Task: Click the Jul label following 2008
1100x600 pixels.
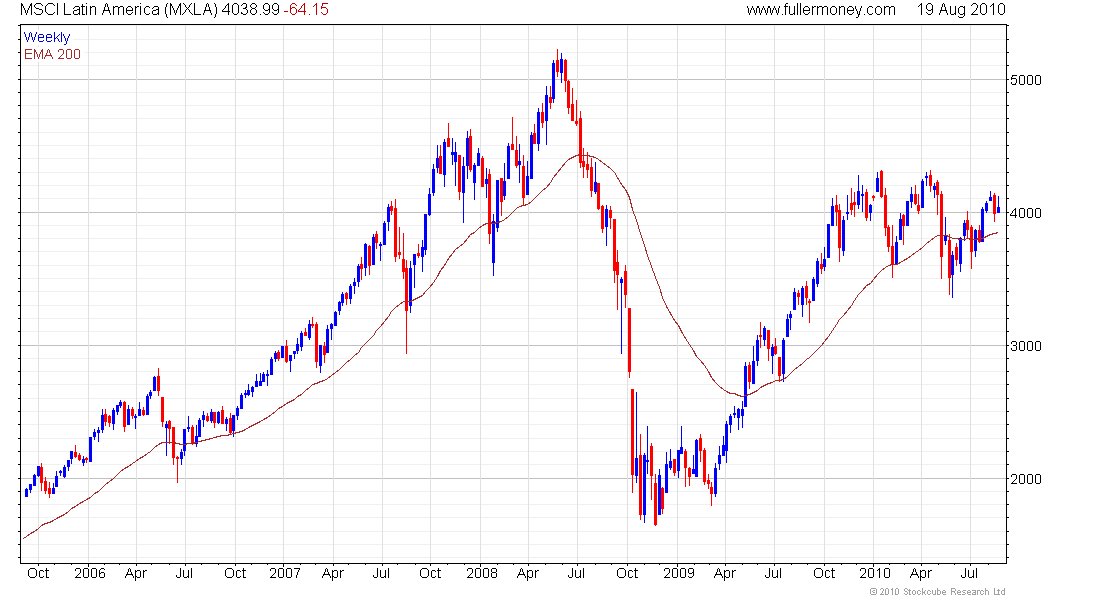Action: tap(577, 573)
